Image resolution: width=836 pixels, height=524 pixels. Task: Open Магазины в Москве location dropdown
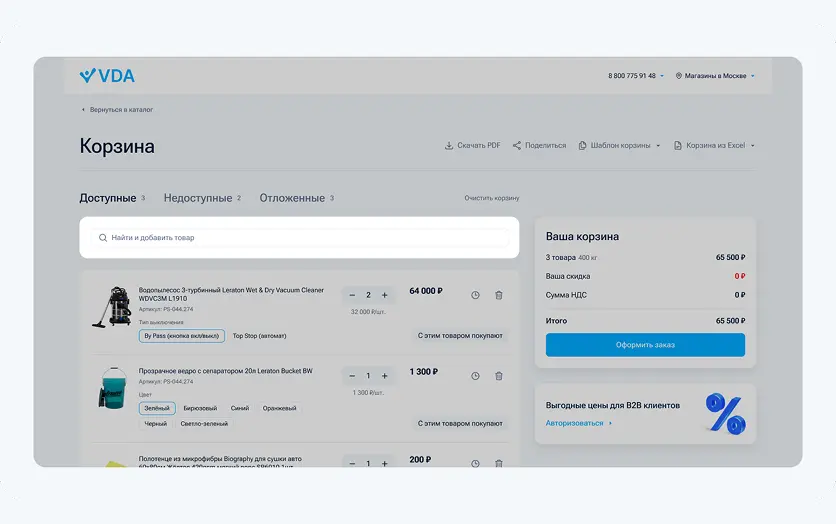[x=715, y=76]
